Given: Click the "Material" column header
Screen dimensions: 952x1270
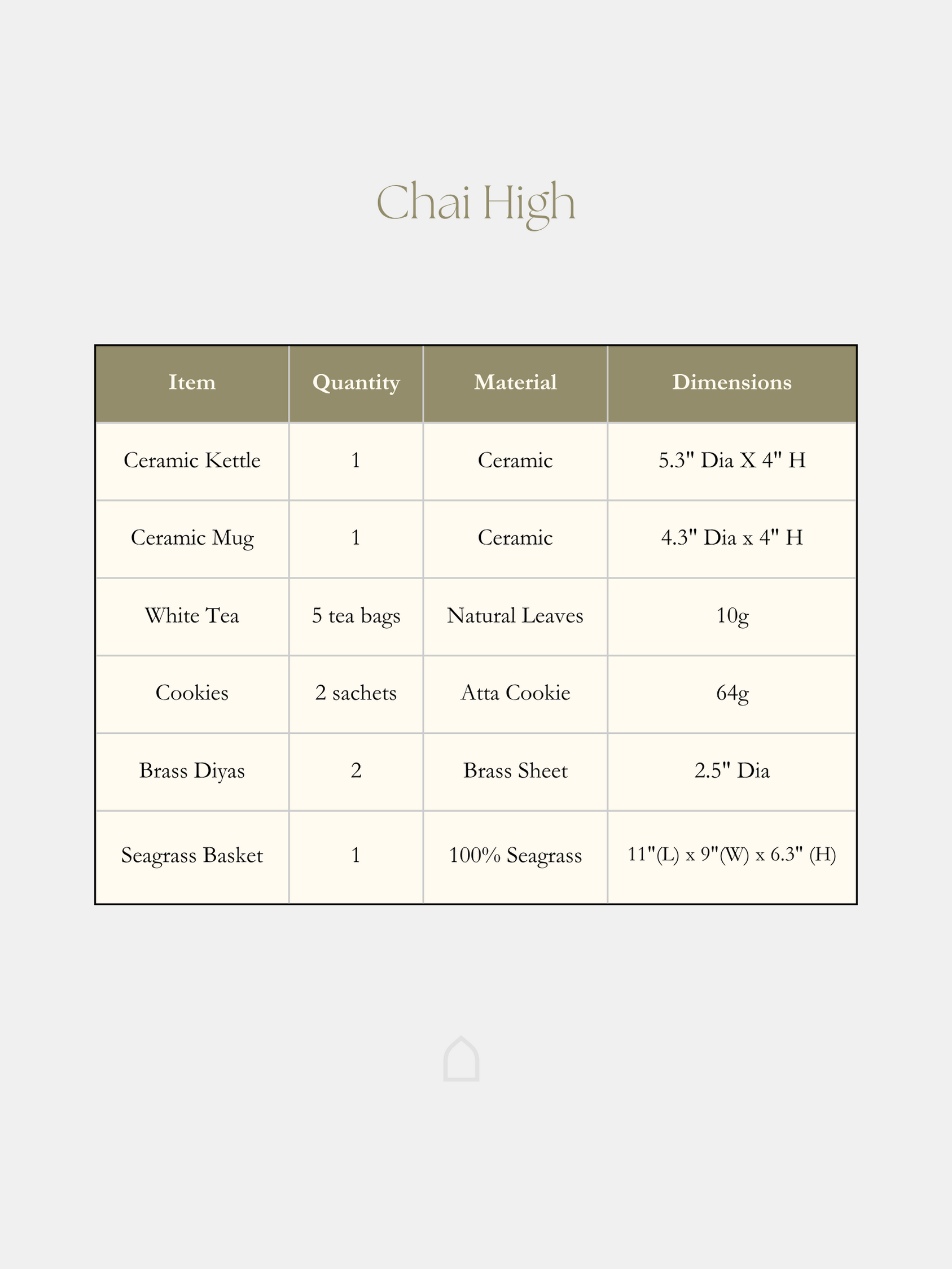Looking at the screenshot, I should (x=515, y=382).
